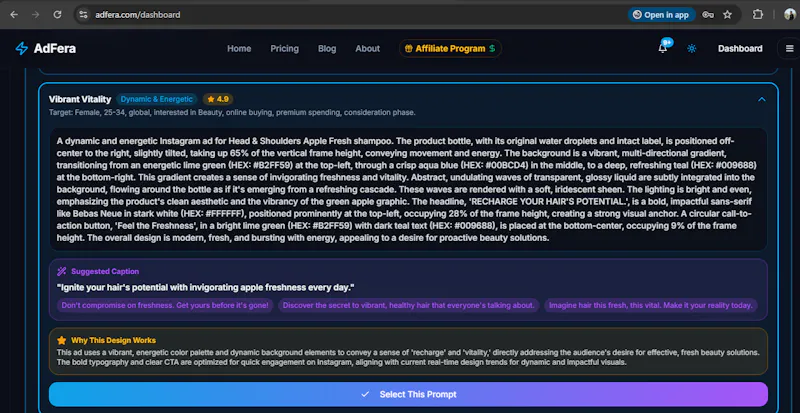Go back with the browser back arrow
The height and width of the screenshot is (413, 800).
click(14, 15)
